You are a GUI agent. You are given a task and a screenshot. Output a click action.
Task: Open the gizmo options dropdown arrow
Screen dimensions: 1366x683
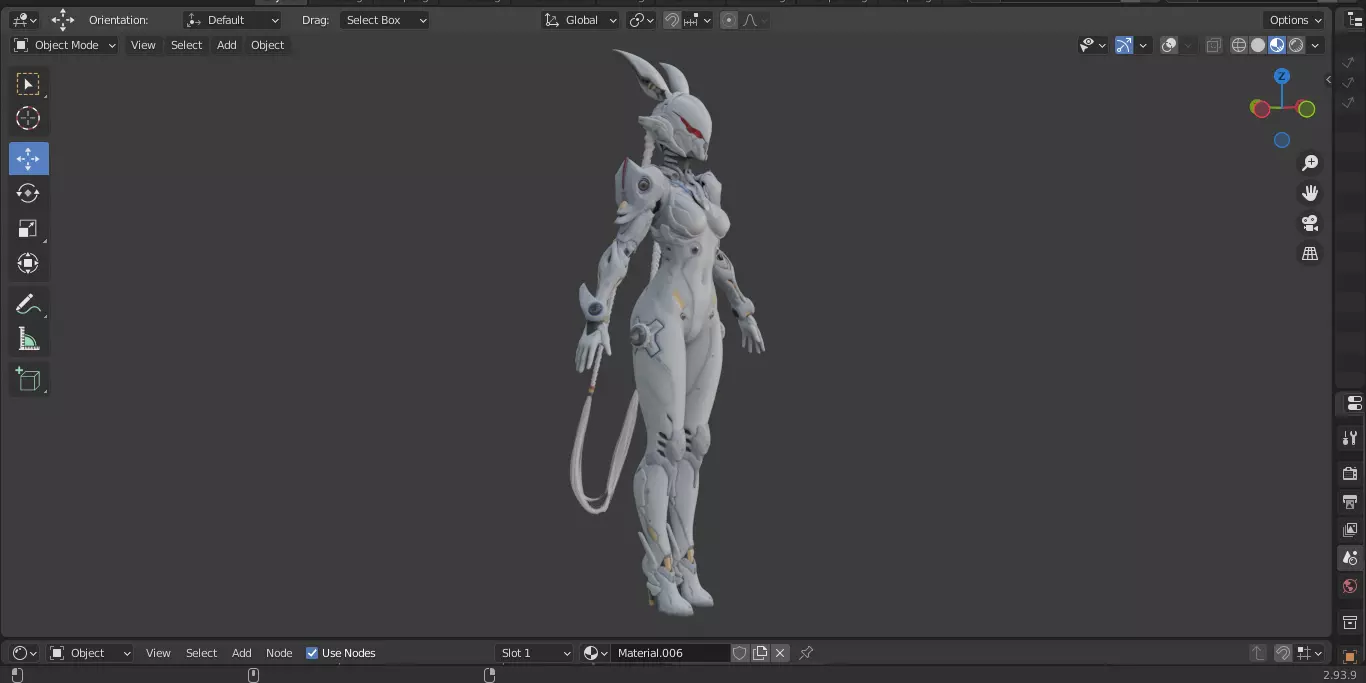point(1143,45)
